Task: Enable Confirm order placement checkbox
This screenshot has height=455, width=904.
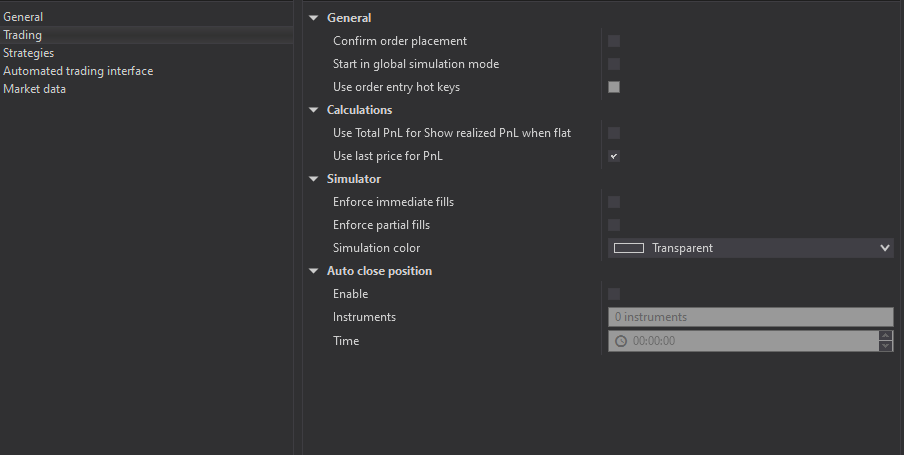Action: point(614,41)
